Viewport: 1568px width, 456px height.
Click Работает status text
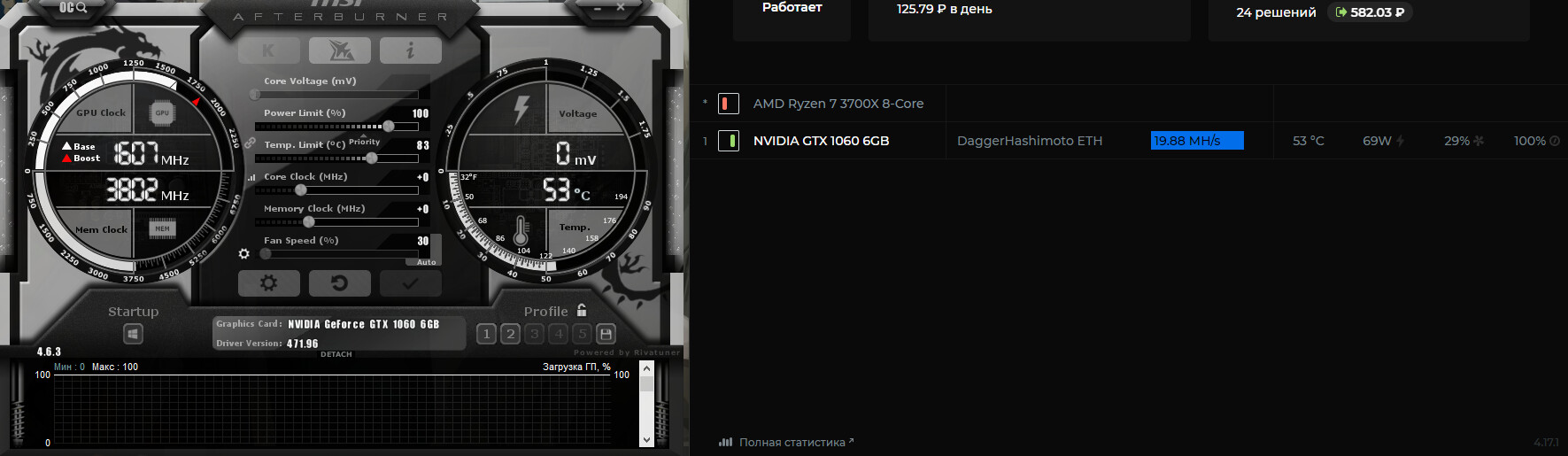(792, 7)
